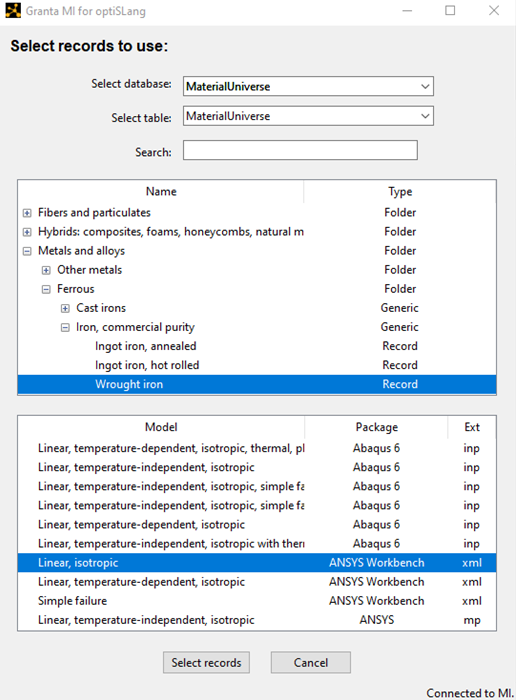Collapse the Metals and alloys folder
This screenshot has width=516, height=700.
(x=27, y=251)
